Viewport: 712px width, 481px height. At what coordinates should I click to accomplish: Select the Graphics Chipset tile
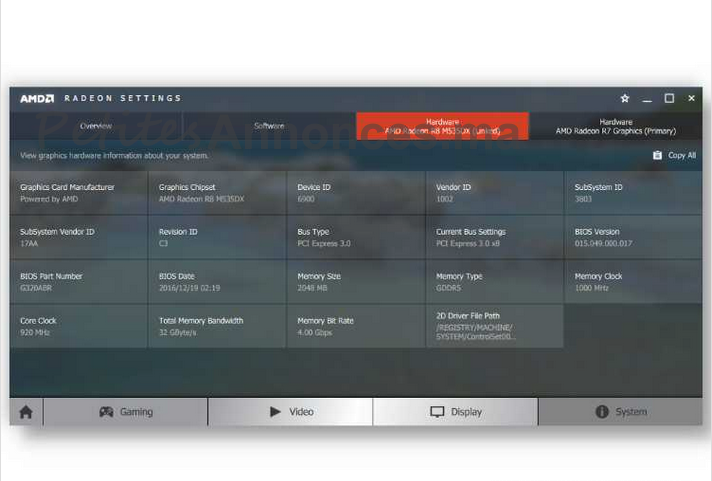218,193
